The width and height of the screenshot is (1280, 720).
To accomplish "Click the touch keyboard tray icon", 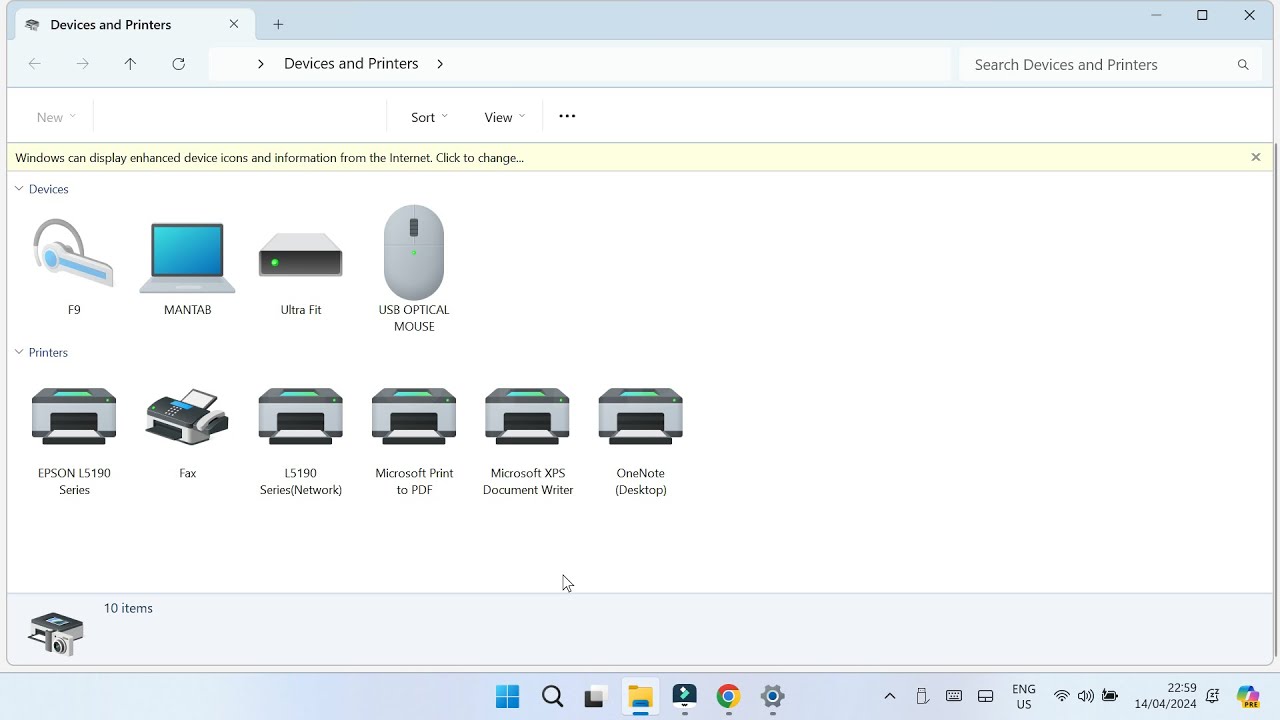I will pyautogui.click(x=954, y=696).
